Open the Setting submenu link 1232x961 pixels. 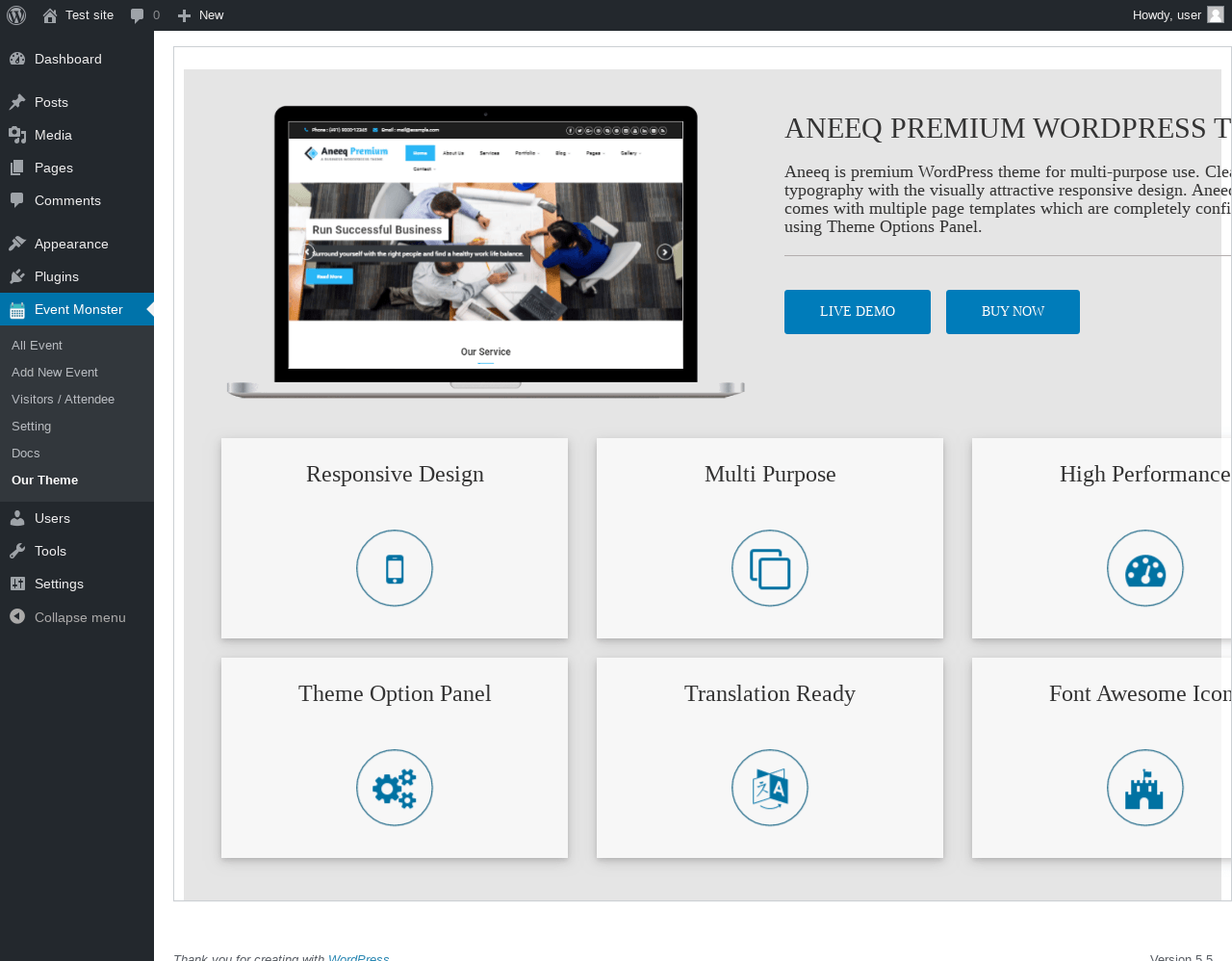coord(31,426)
